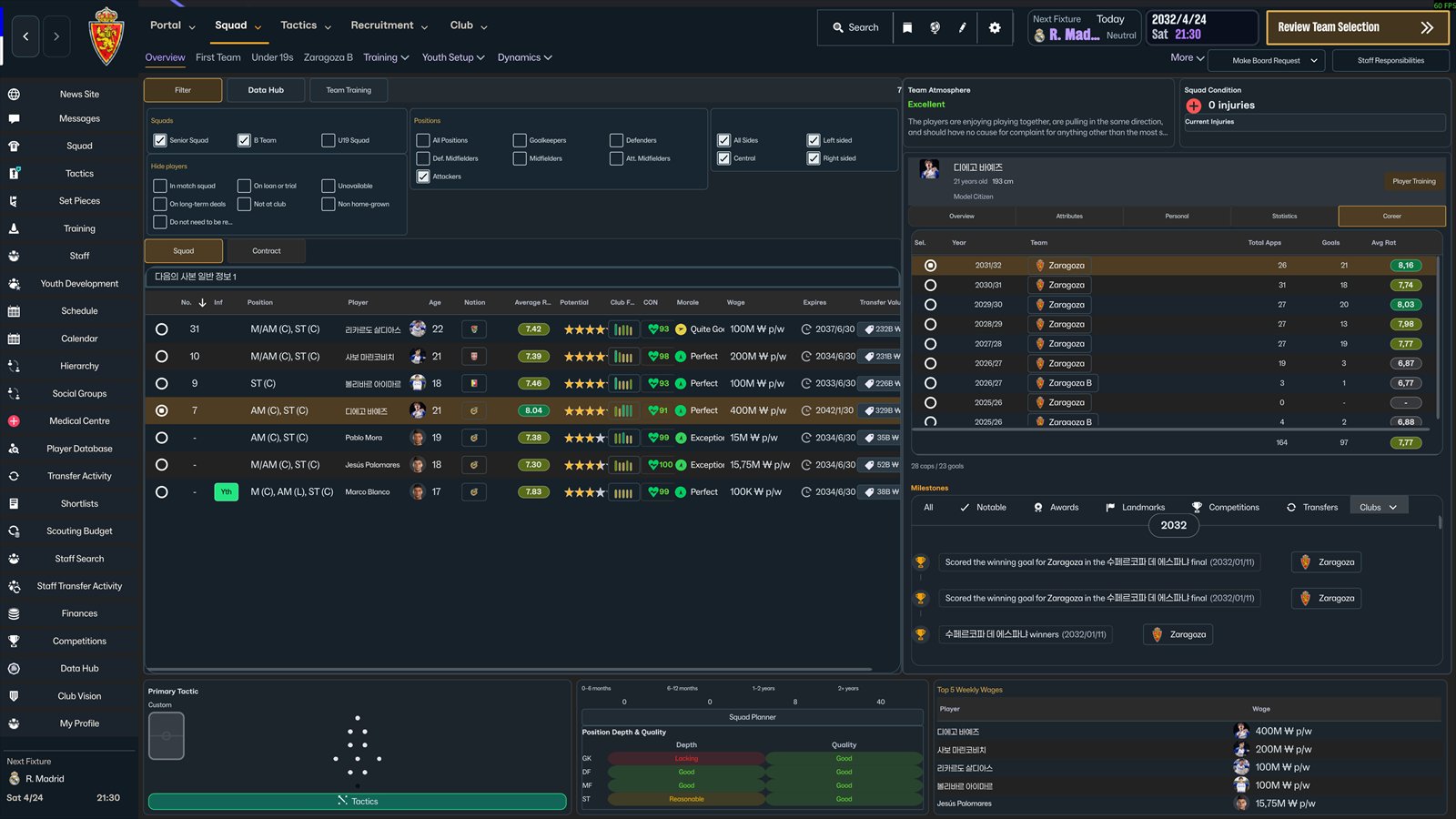Open Competitions trophy icon in sidebar
Image resolution: width=1456 pixels, height=819 pixels.
(x=14, y=642)
